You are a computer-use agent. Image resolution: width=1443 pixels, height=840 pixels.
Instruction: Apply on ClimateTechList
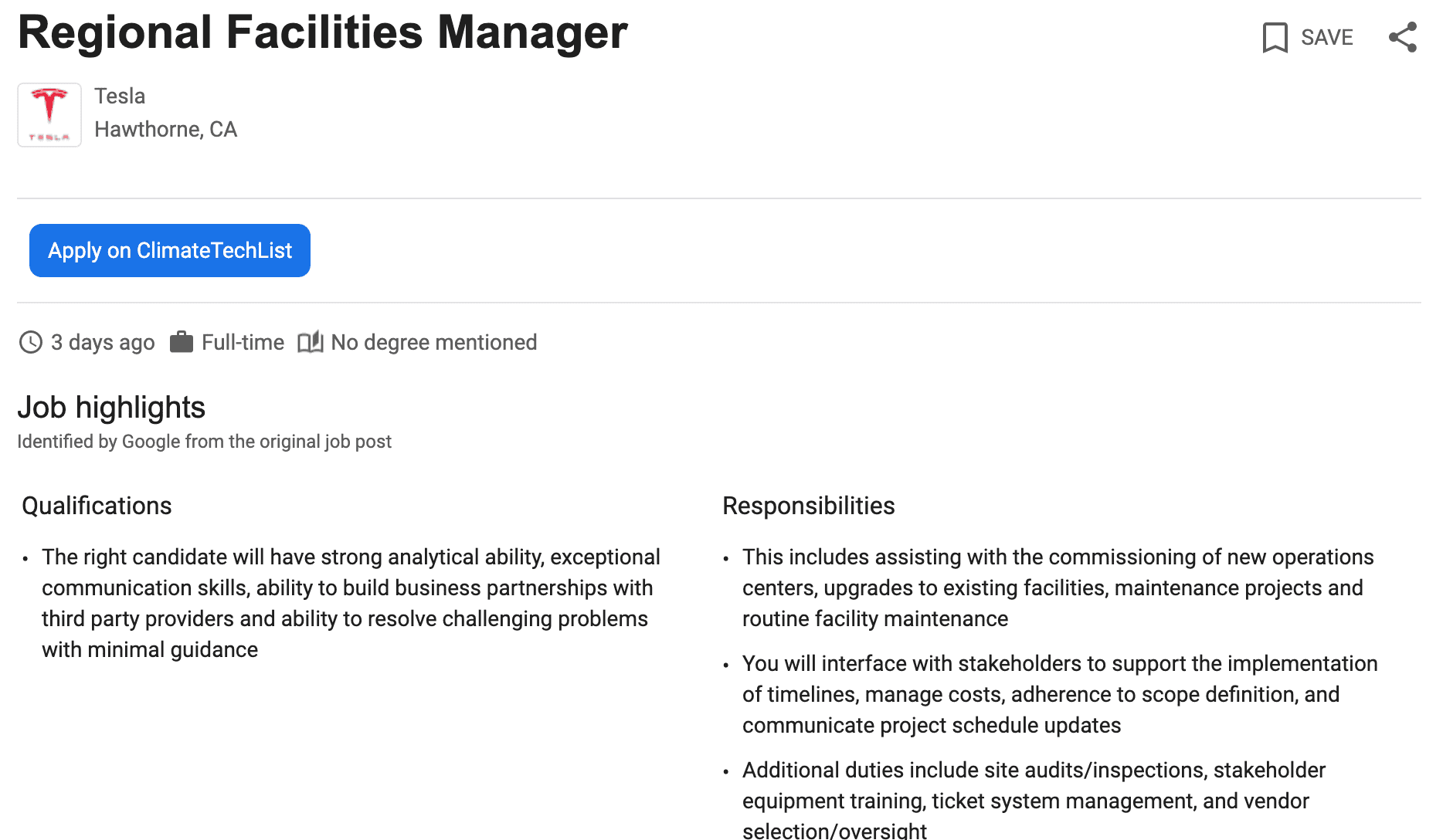[x=170, y=250]
